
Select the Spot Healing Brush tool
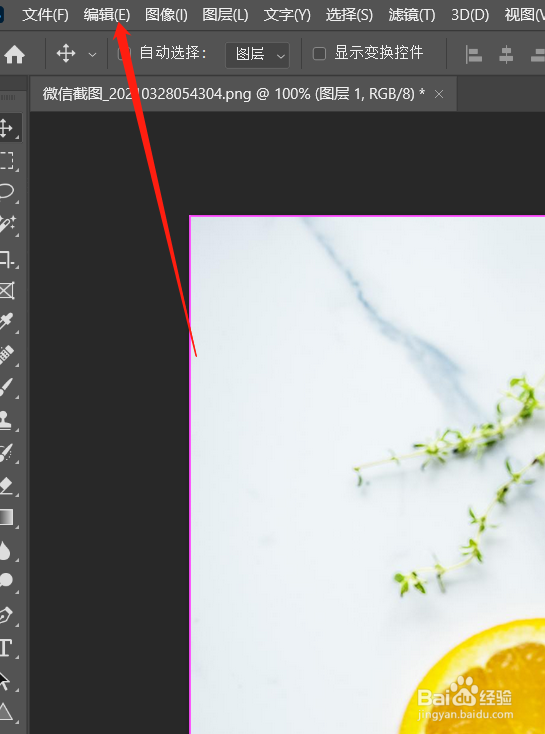[6, 355]
